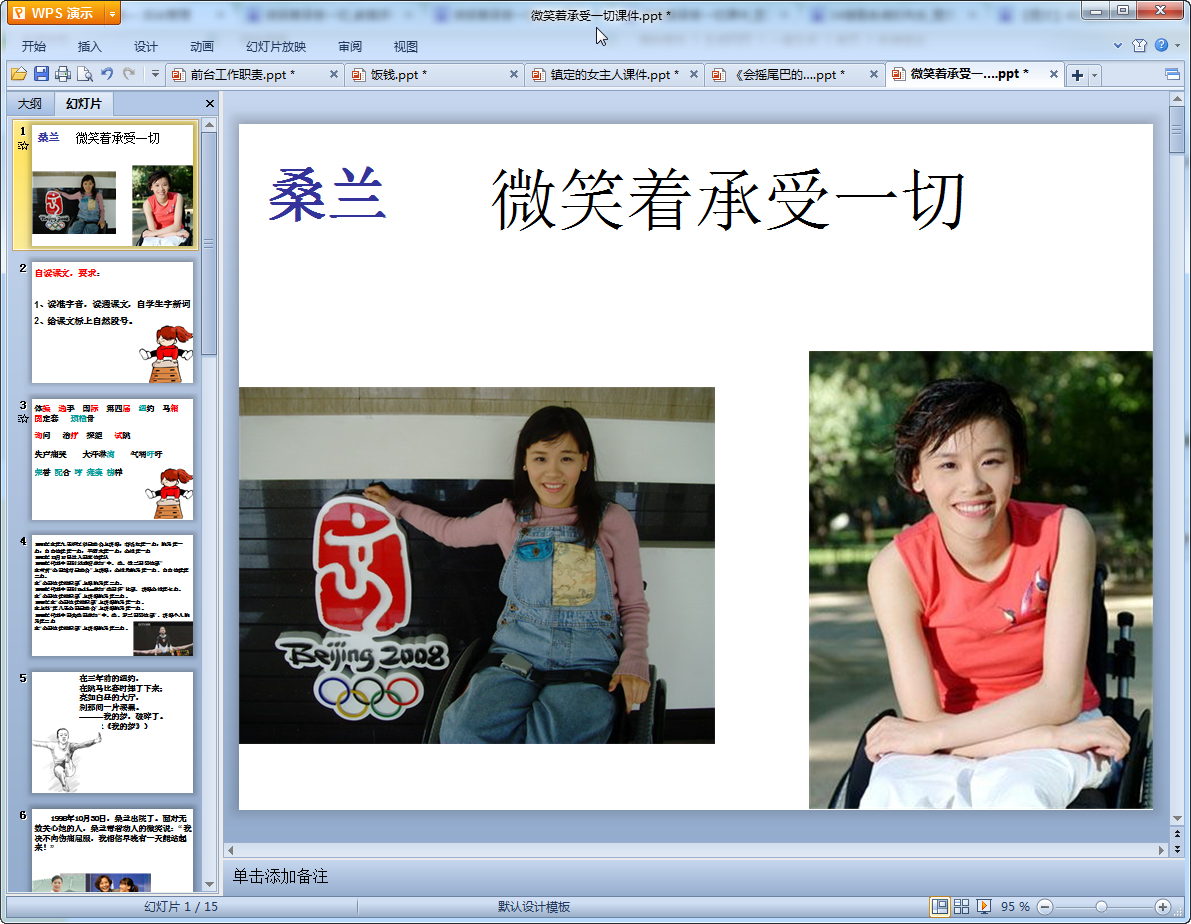Screen dimensions: 1191x924
Task: Open the 视图 menu tab
Action: coord(406,46)
